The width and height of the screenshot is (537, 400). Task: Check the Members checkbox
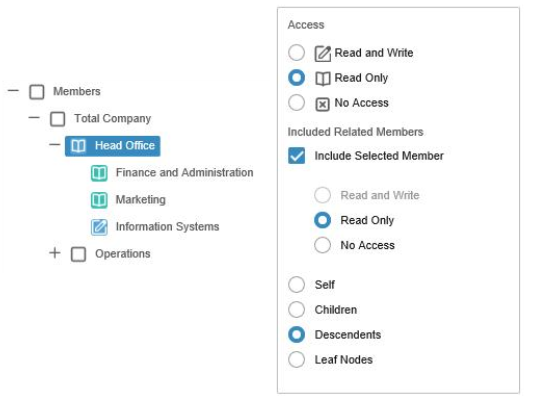37,92
